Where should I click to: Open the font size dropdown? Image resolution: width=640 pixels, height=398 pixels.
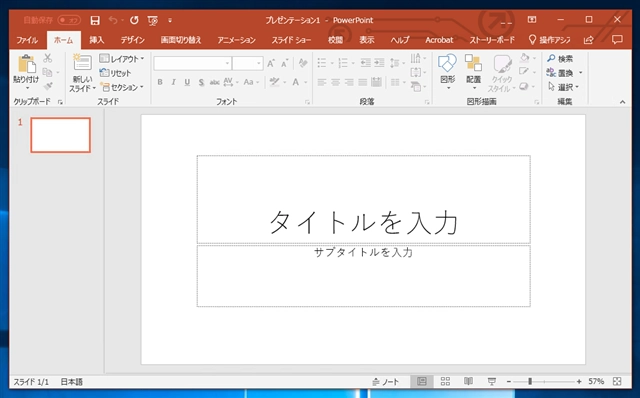[259, 63]
